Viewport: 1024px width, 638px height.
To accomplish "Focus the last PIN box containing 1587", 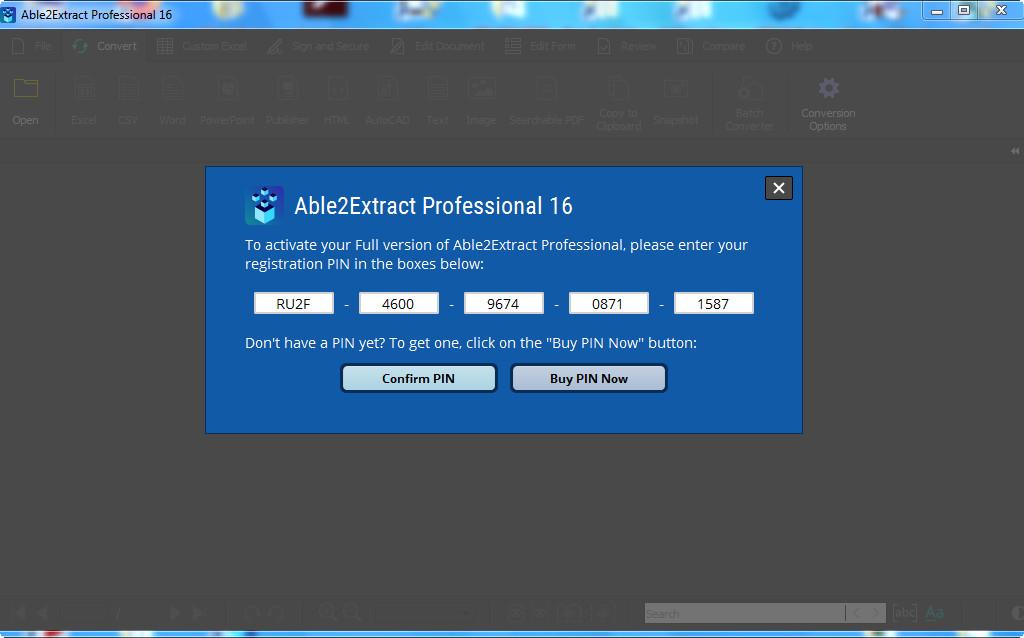I will pyautogui.click(x=714, y=304).
